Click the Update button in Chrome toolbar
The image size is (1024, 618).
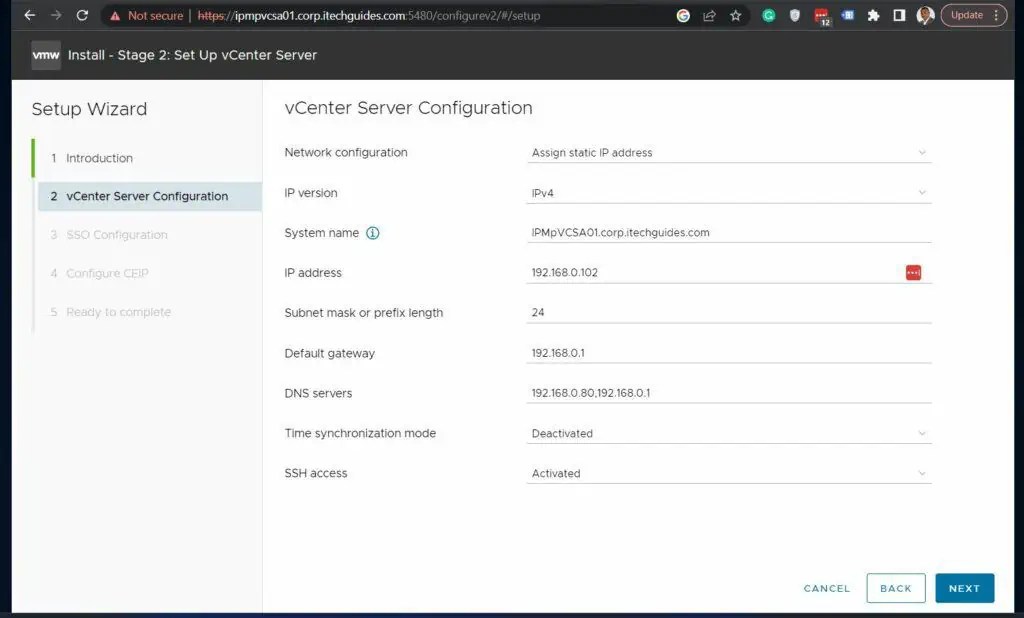pyautogui.click(x=966, y=15)
